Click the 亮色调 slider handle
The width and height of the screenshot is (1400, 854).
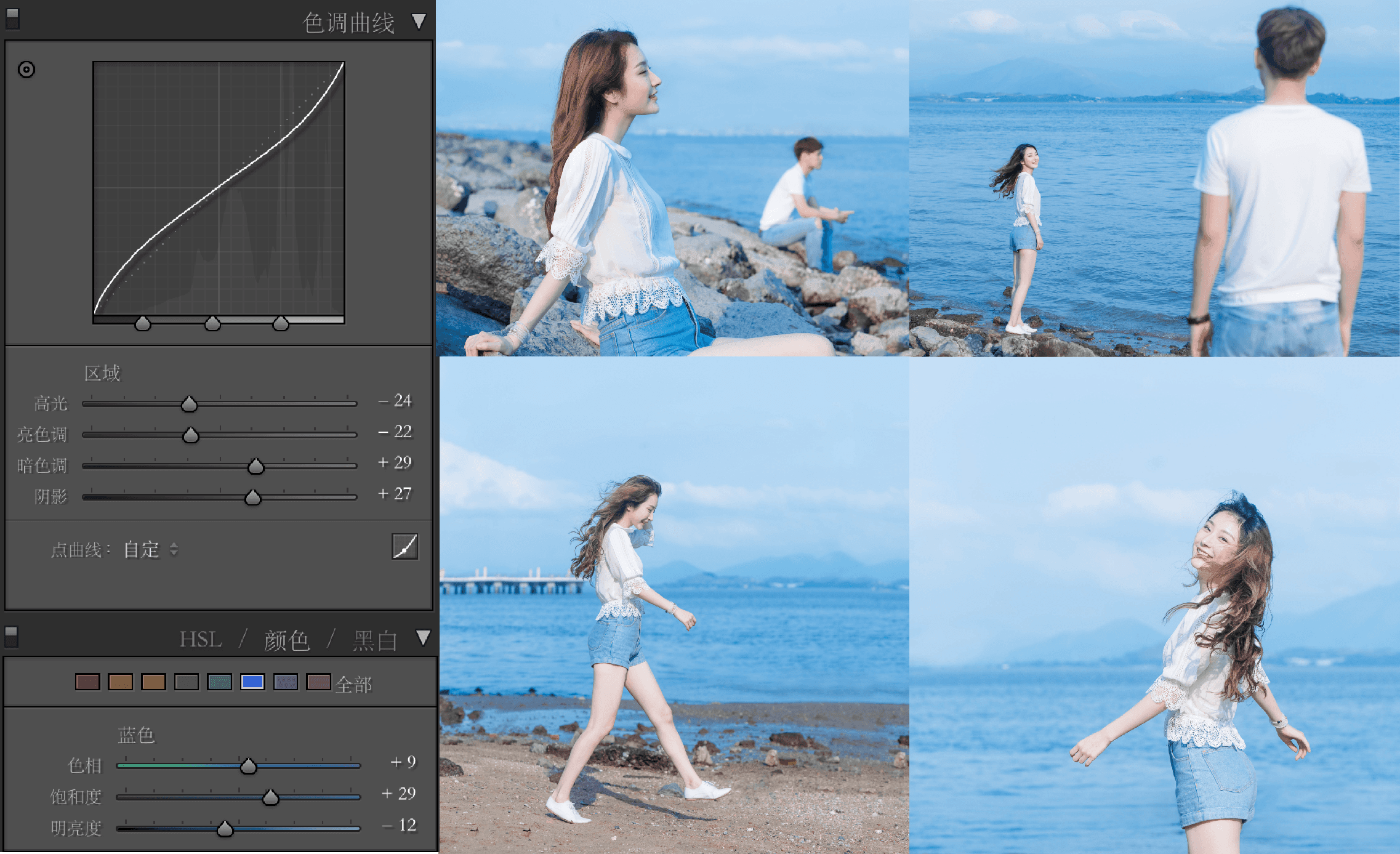pyautogui.click(x=191, y=435)
